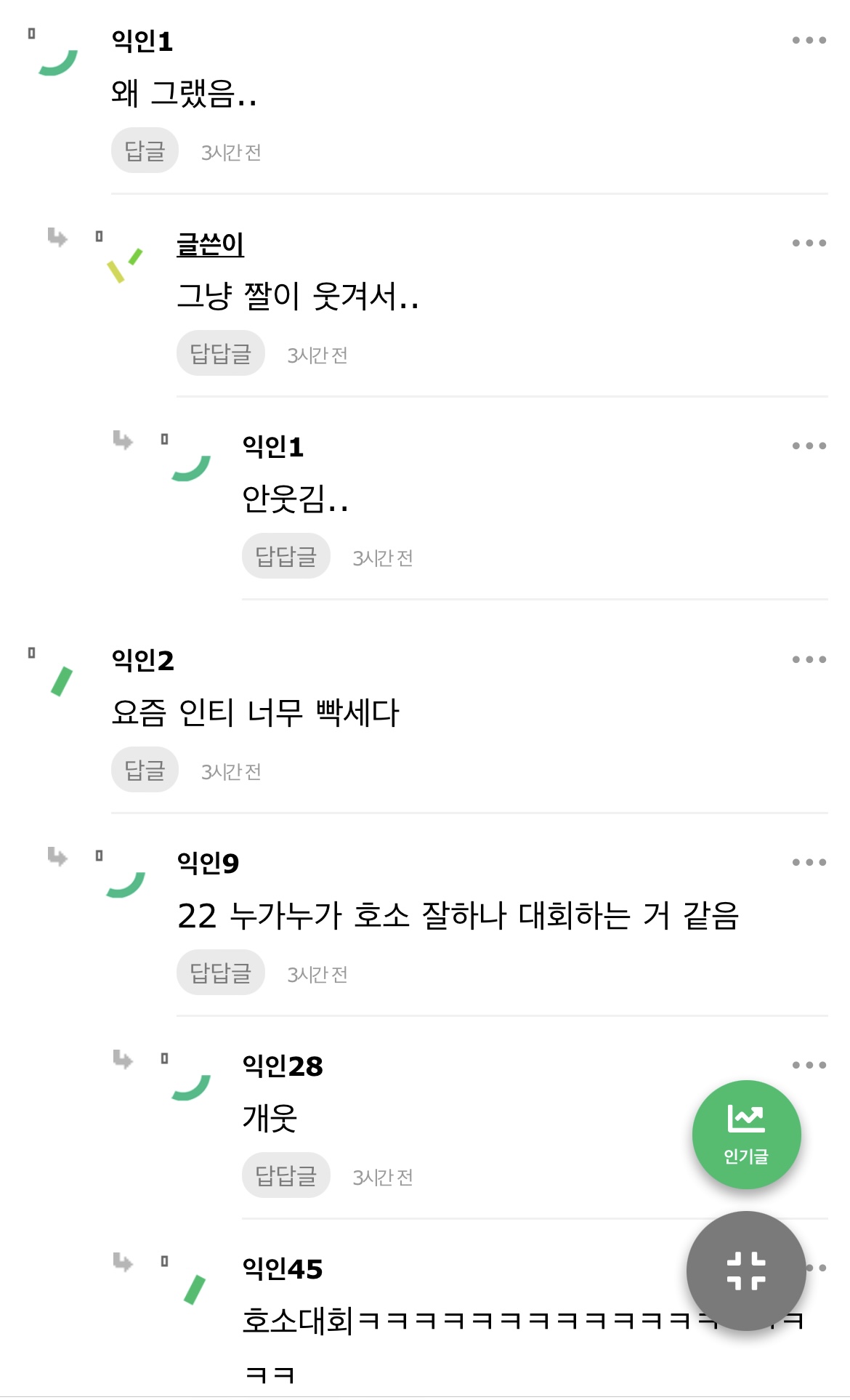
Task: Open more options for 익인2's comment
Action: coord(809,660)
